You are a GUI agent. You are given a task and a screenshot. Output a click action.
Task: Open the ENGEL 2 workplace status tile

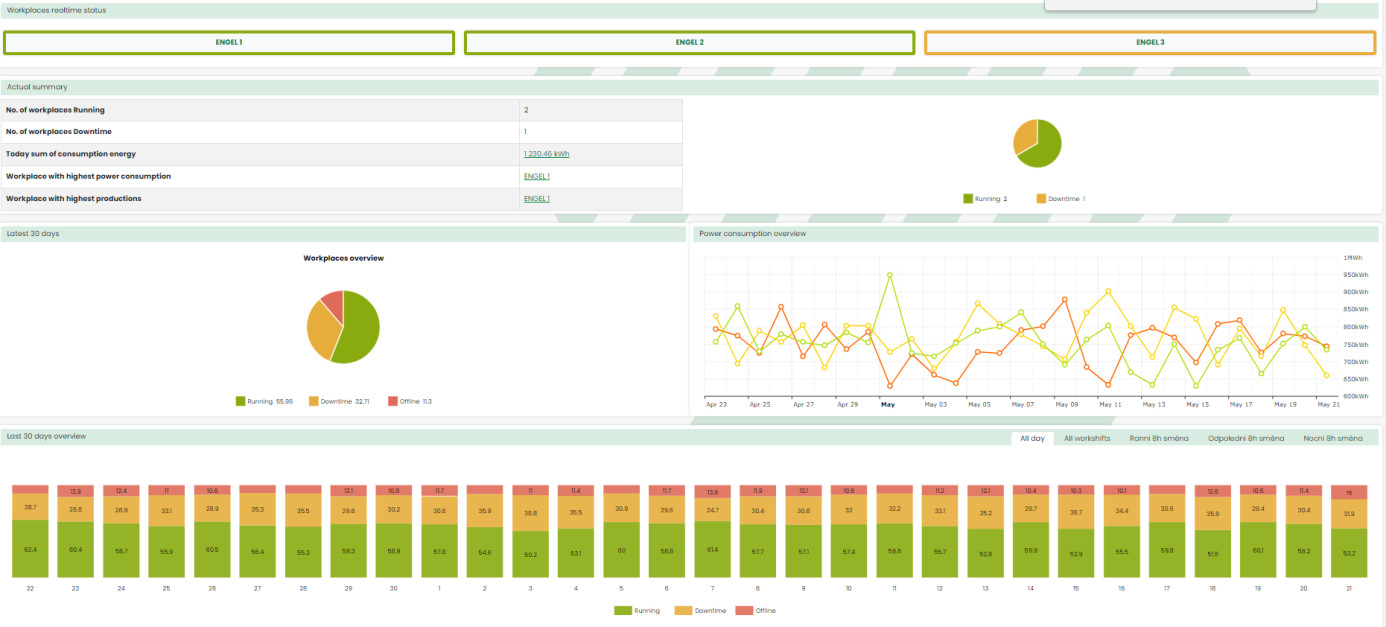pos(689,43)
